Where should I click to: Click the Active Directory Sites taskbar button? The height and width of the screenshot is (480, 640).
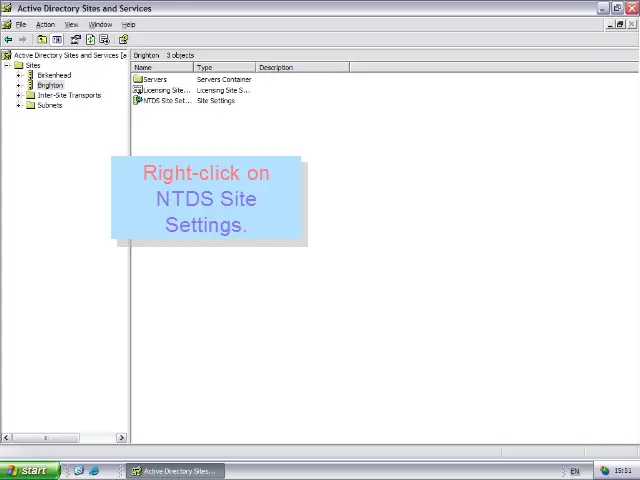point(176,471)
